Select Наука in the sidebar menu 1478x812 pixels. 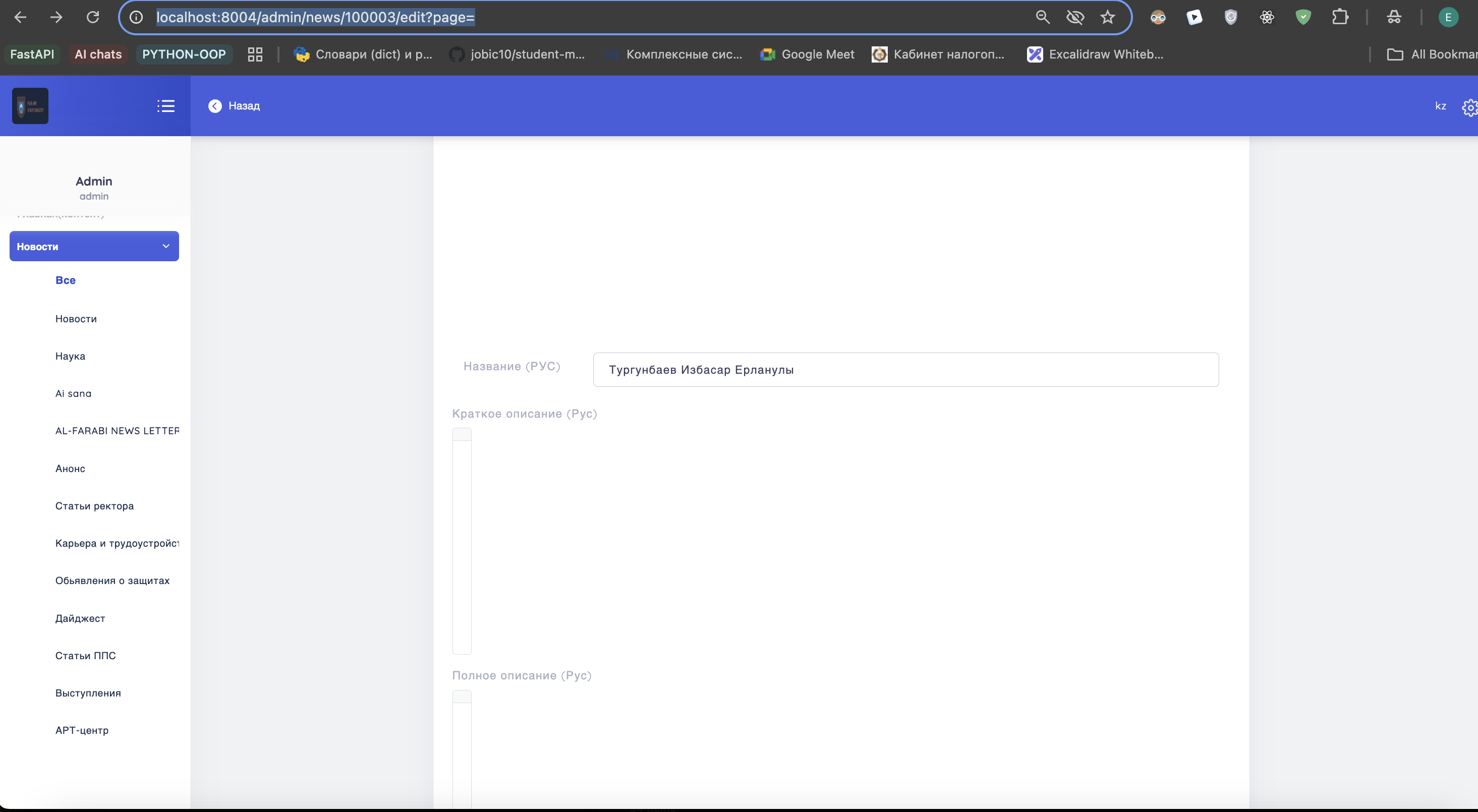coord(70,356)
